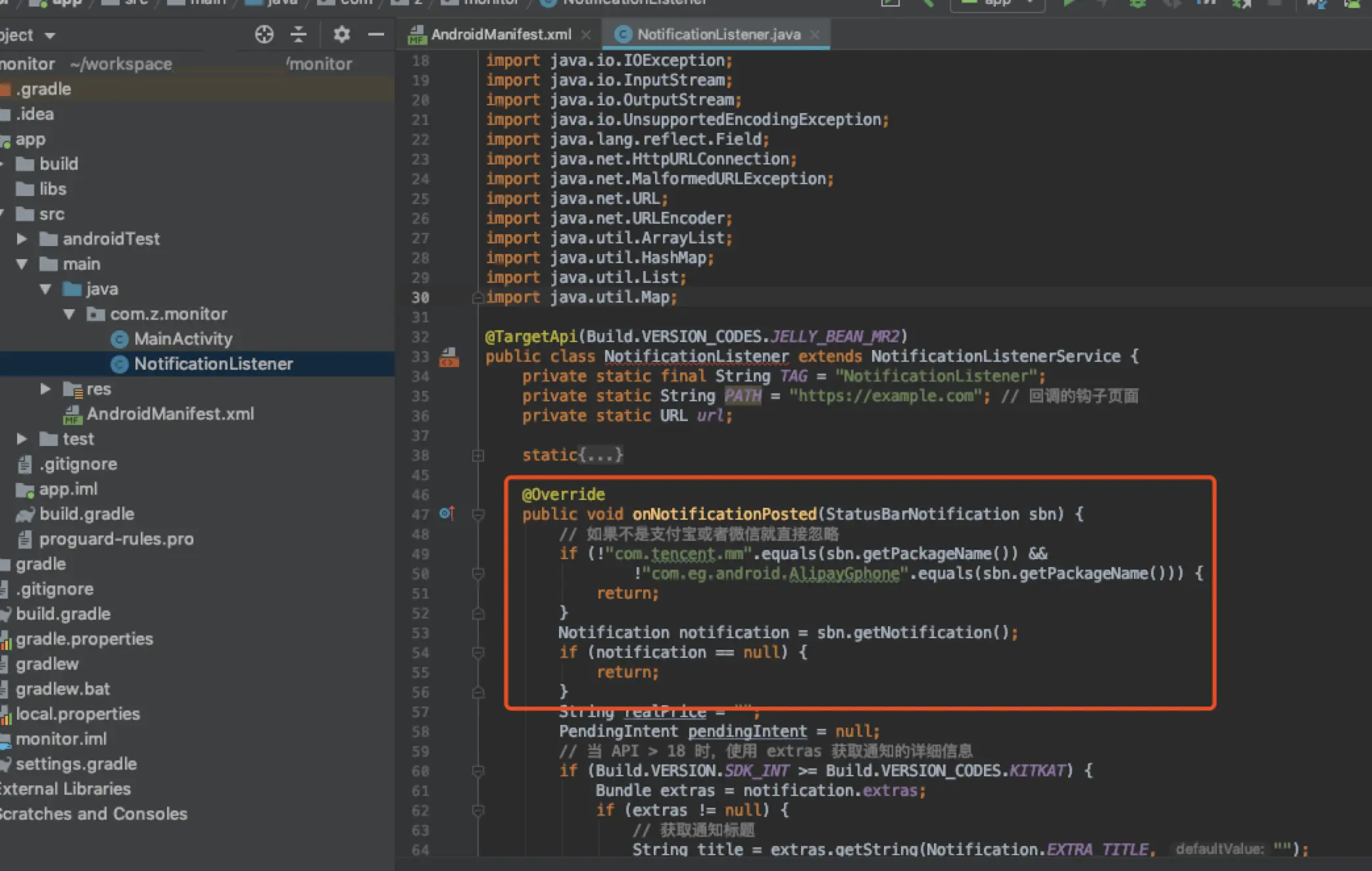Select the NotificationListener.java tab
The height and width of the screenshot is (871, 1372).
pos(718,35)
